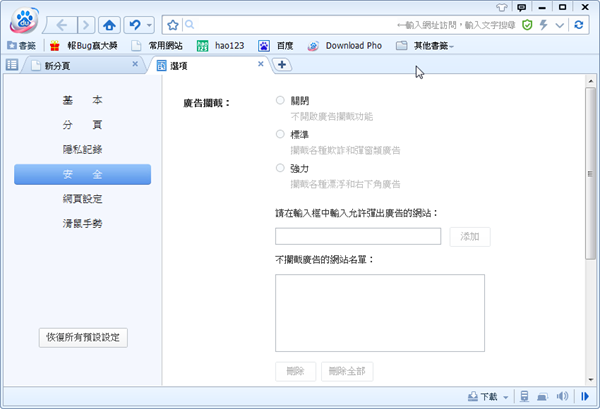Open the 常用網站 bookmark

(157, 46)
